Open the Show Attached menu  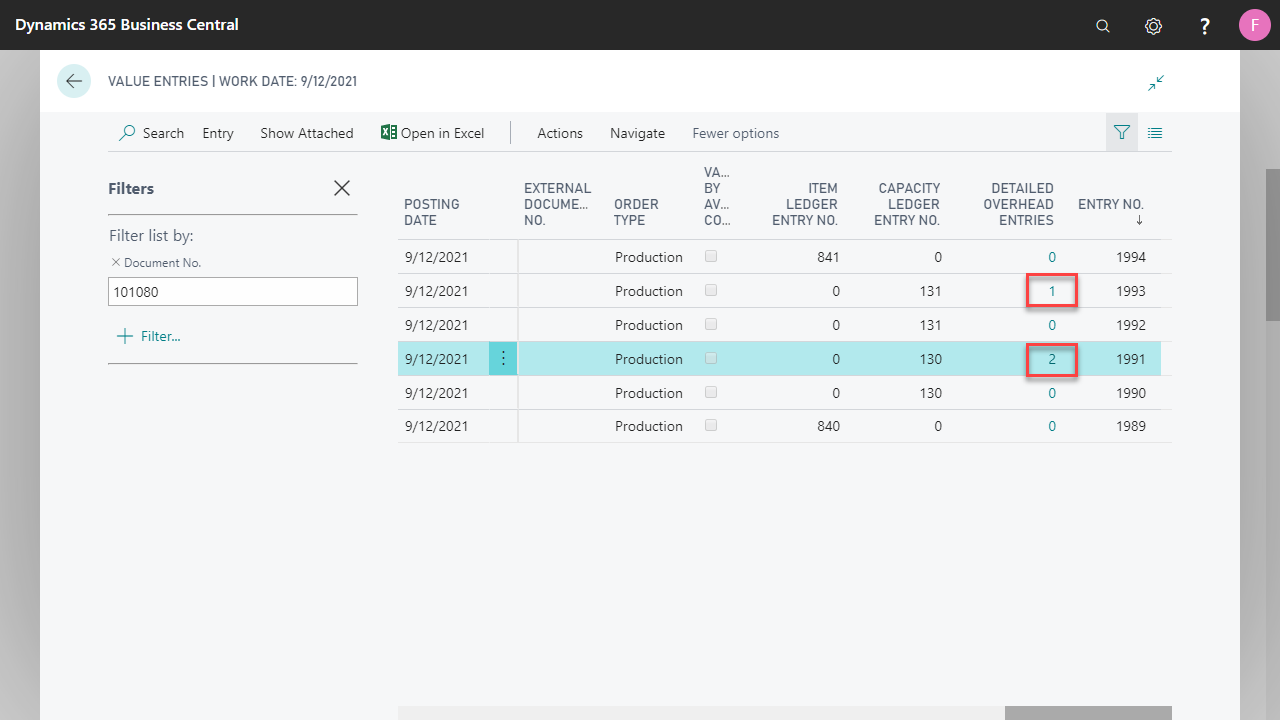tap(307, 133)
